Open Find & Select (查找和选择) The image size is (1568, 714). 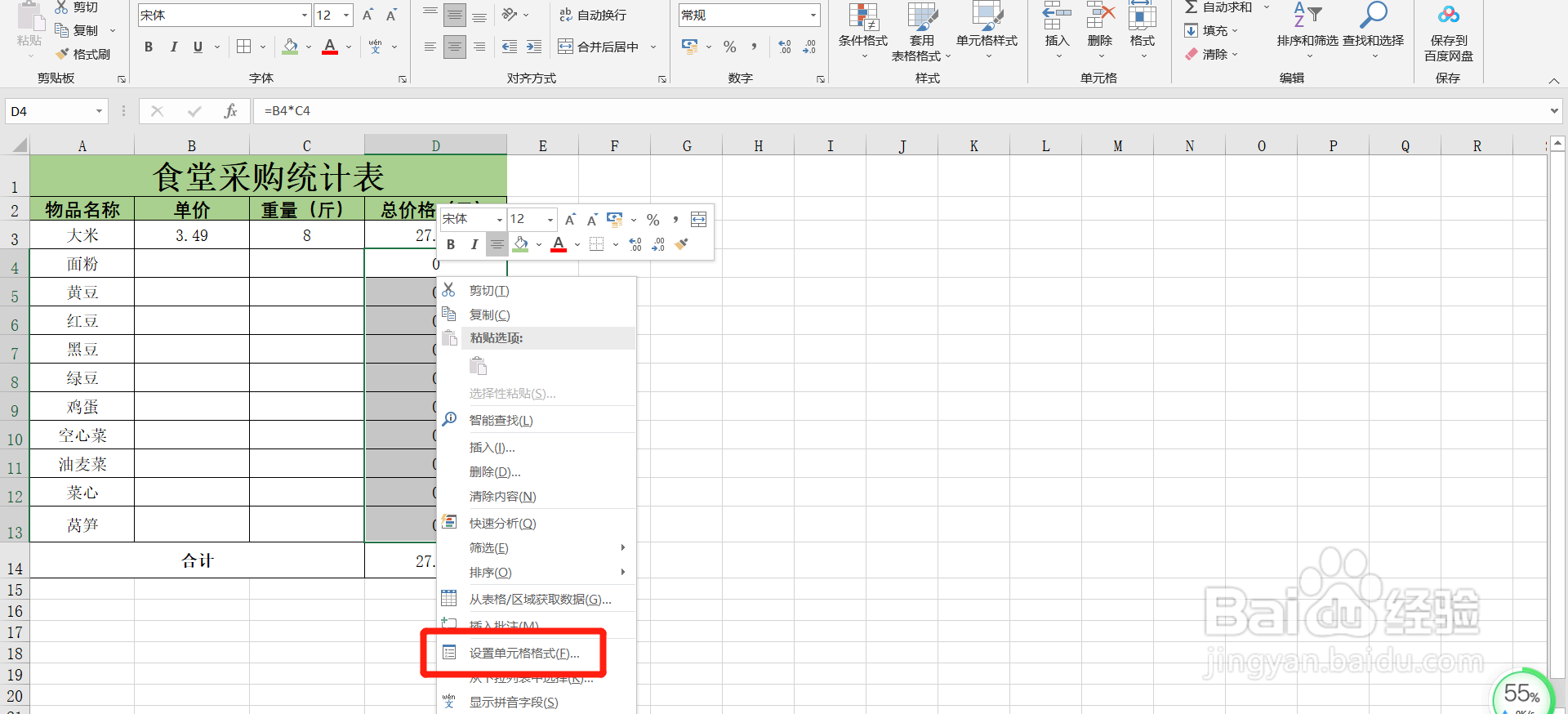(1374, 29)
